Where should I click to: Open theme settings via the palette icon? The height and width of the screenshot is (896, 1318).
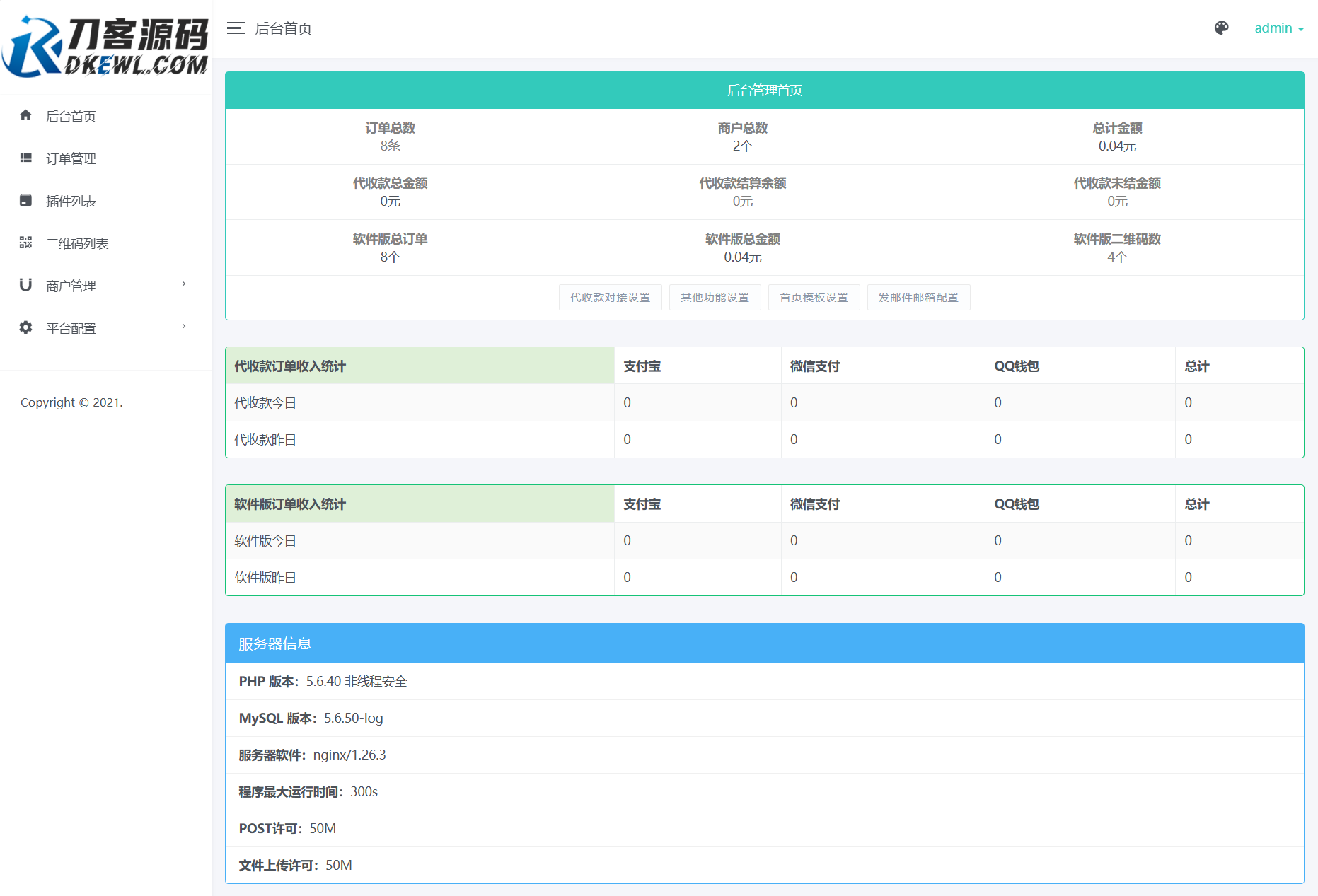click(1222, 28)
